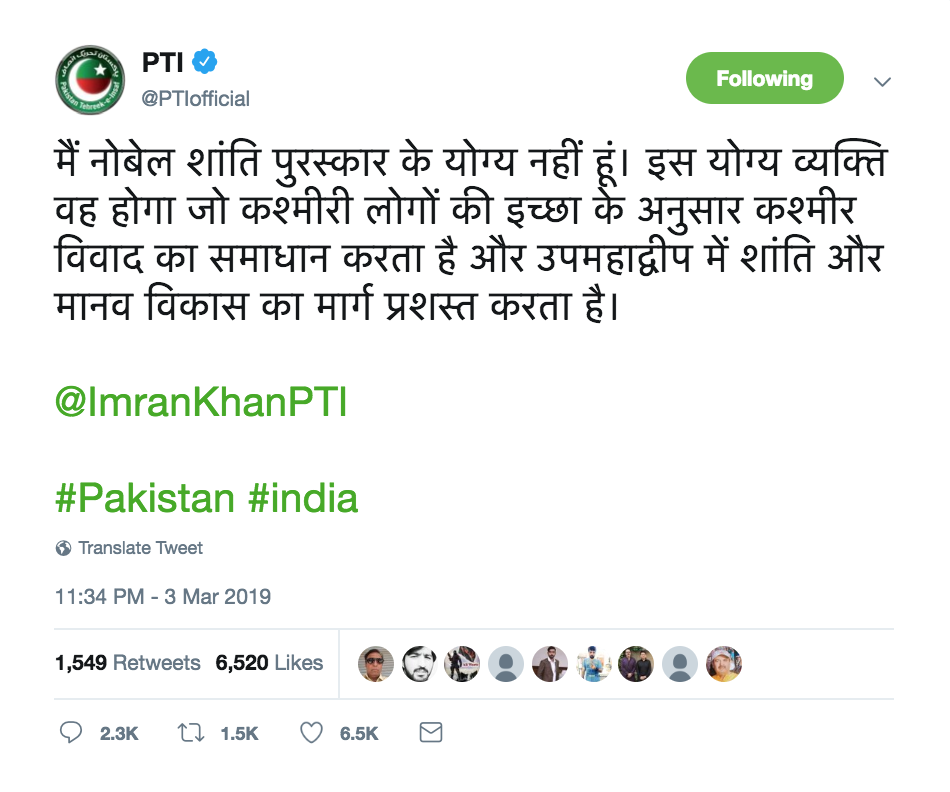Click Translate Tweet
This screenshot has height=792, width=950.
coord(140,548)
